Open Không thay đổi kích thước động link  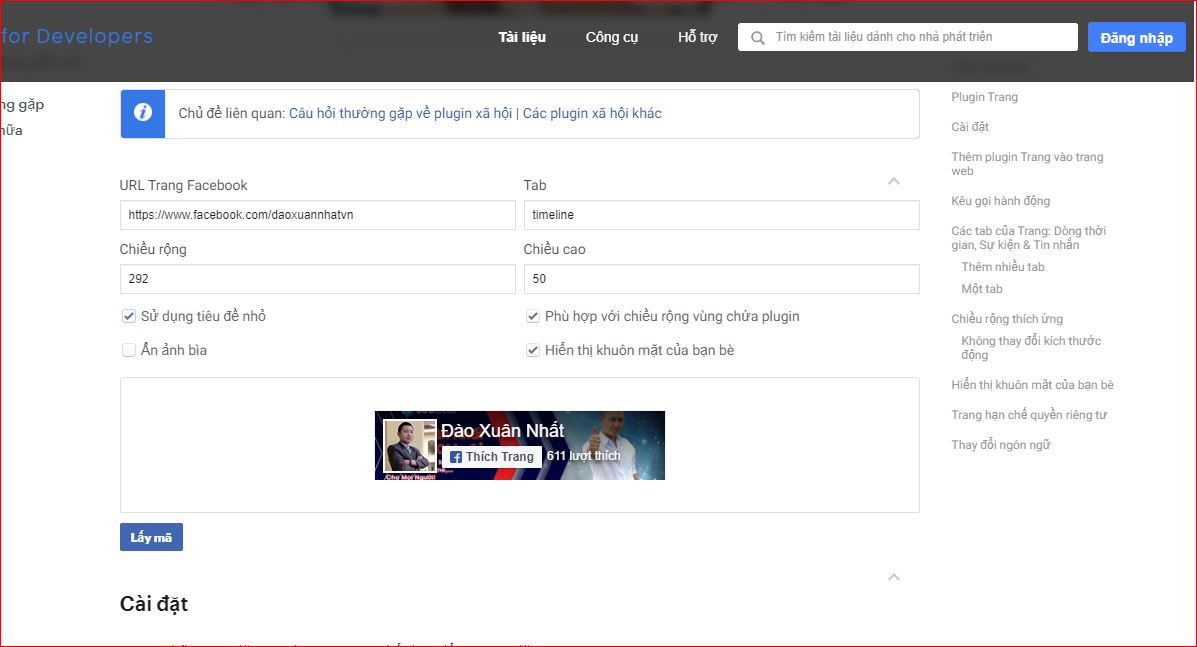tap(1031, 347)
